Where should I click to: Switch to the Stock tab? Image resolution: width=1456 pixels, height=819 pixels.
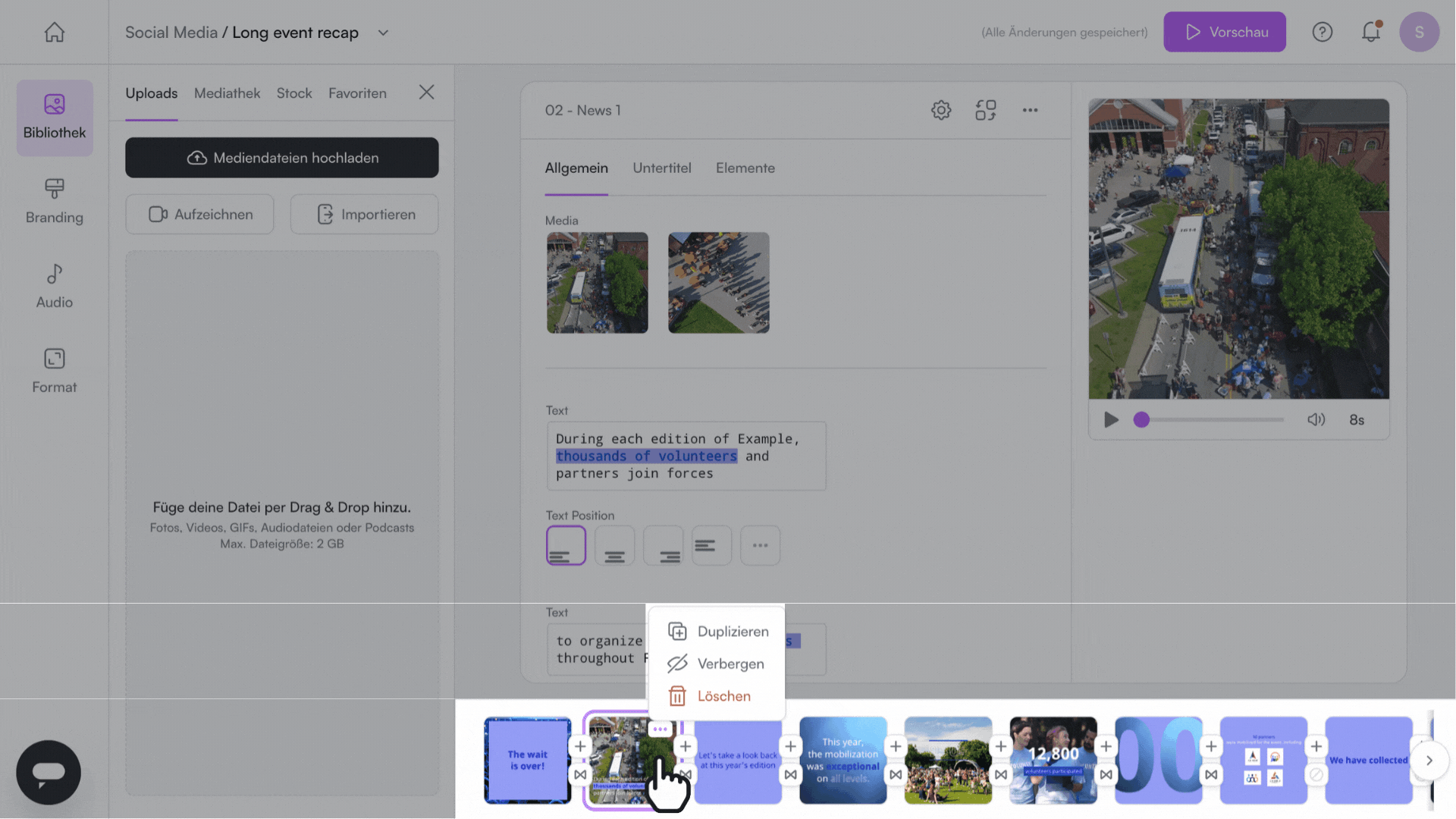pyautogui.click(x=294, y=93)
